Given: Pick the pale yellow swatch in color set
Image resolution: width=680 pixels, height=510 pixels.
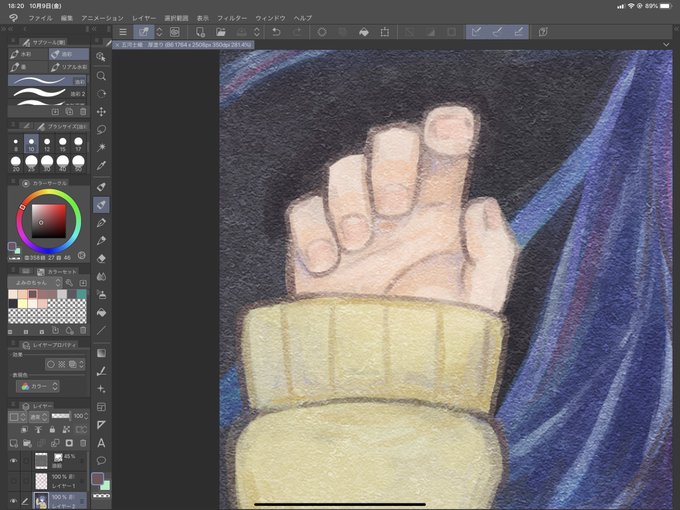Looking at the screenshot, I should [23, 303].
